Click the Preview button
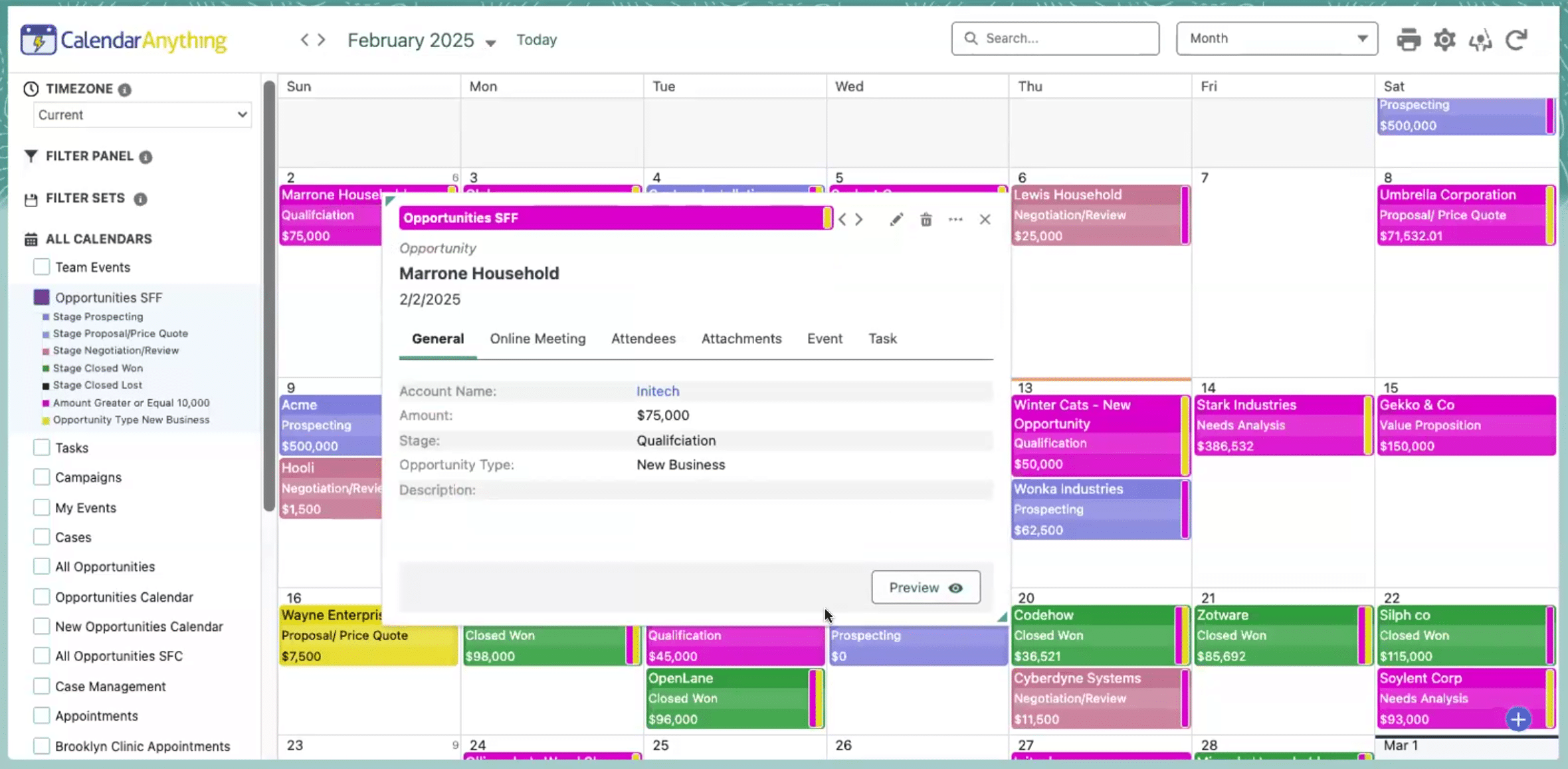The height and width of the screenshot is (769, 1568). click(x=926, y=588)
